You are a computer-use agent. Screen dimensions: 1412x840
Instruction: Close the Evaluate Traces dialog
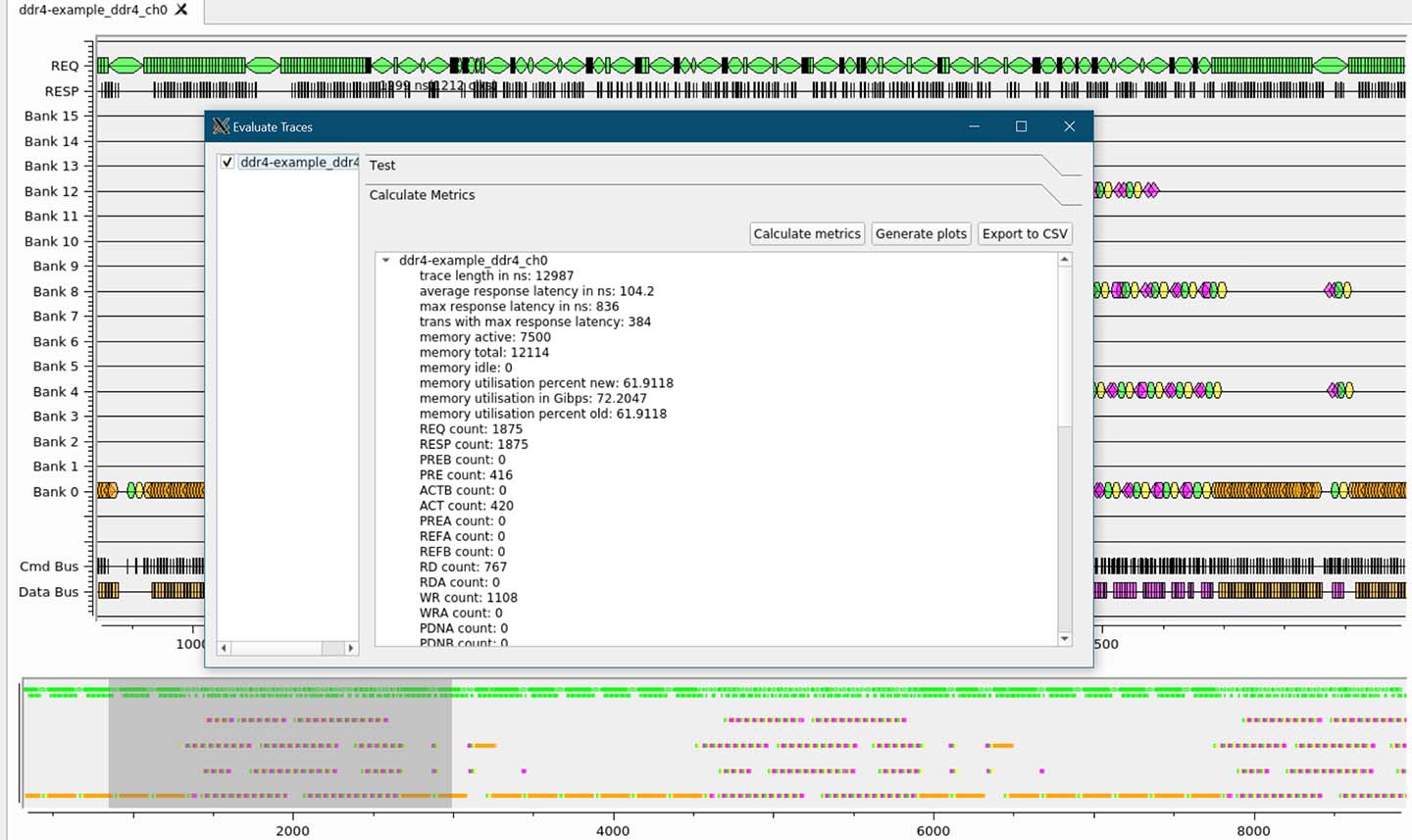point(1069,126)
